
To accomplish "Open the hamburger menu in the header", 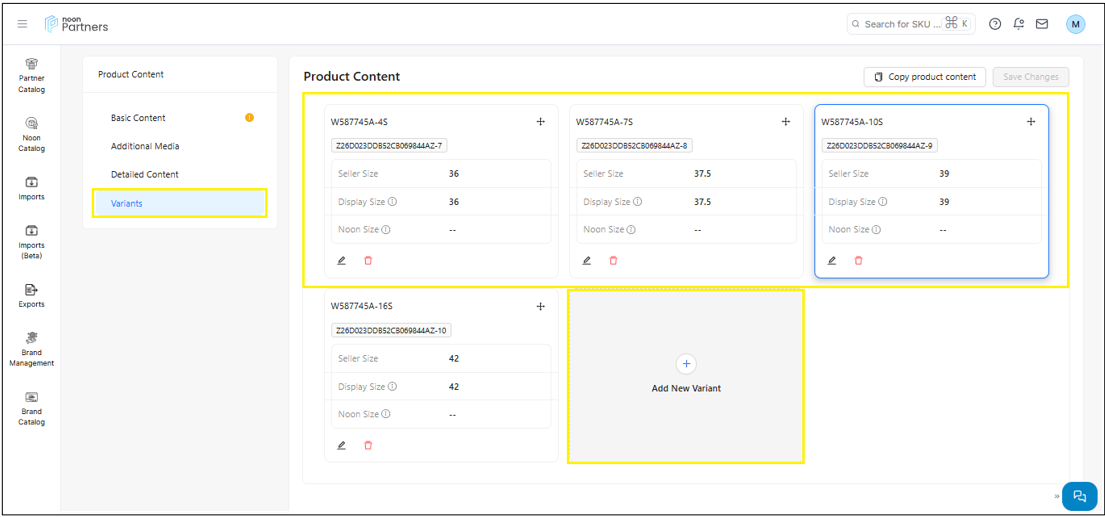I will 23,24.
